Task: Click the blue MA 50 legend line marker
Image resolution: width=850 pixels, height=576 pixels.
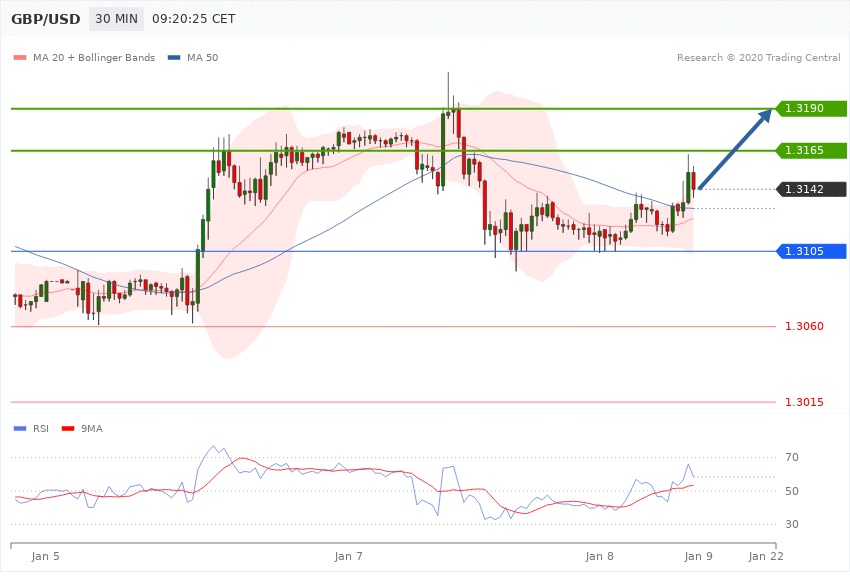Action: pyautogui.click(x=174, y=58)
